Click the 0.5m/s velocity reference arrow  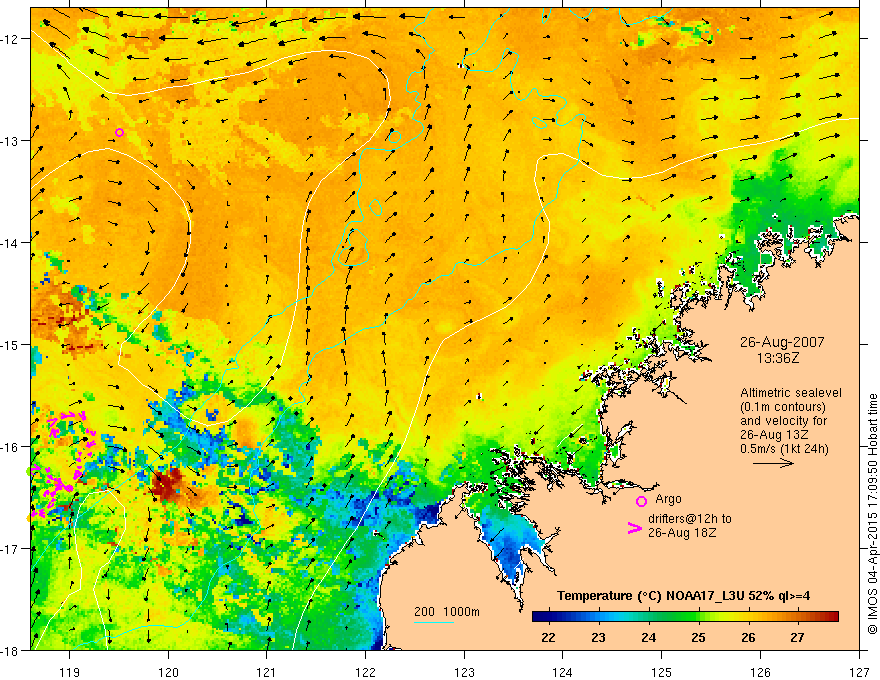tap(773, 463)
